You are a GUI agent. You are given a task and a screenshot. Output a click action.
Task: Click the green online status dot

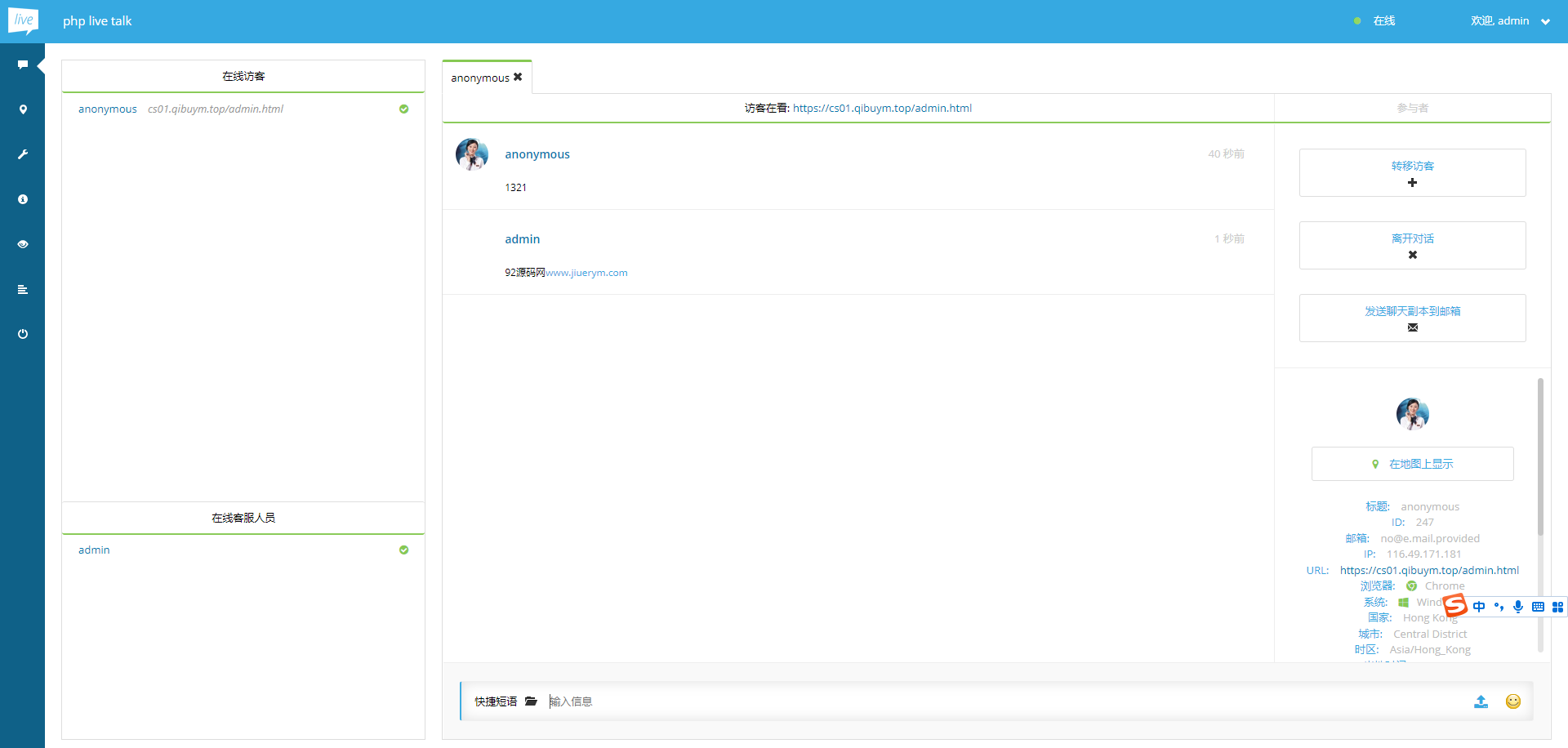pos(1357,21)
